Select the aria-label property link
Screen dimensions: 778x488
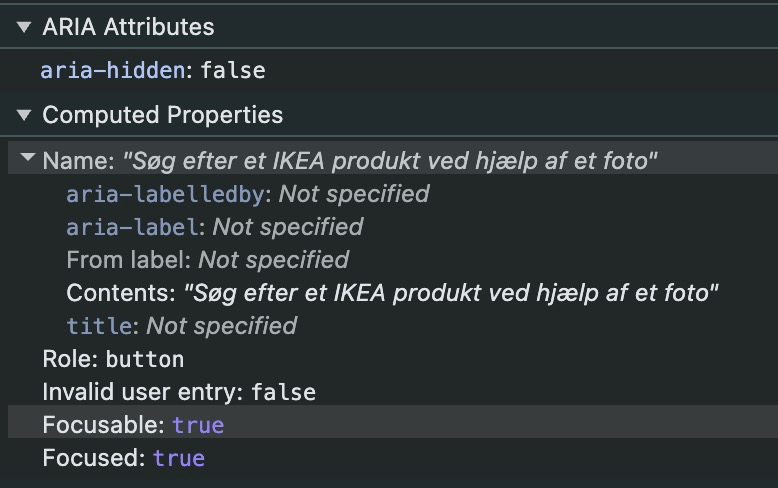tap(132, 227)
